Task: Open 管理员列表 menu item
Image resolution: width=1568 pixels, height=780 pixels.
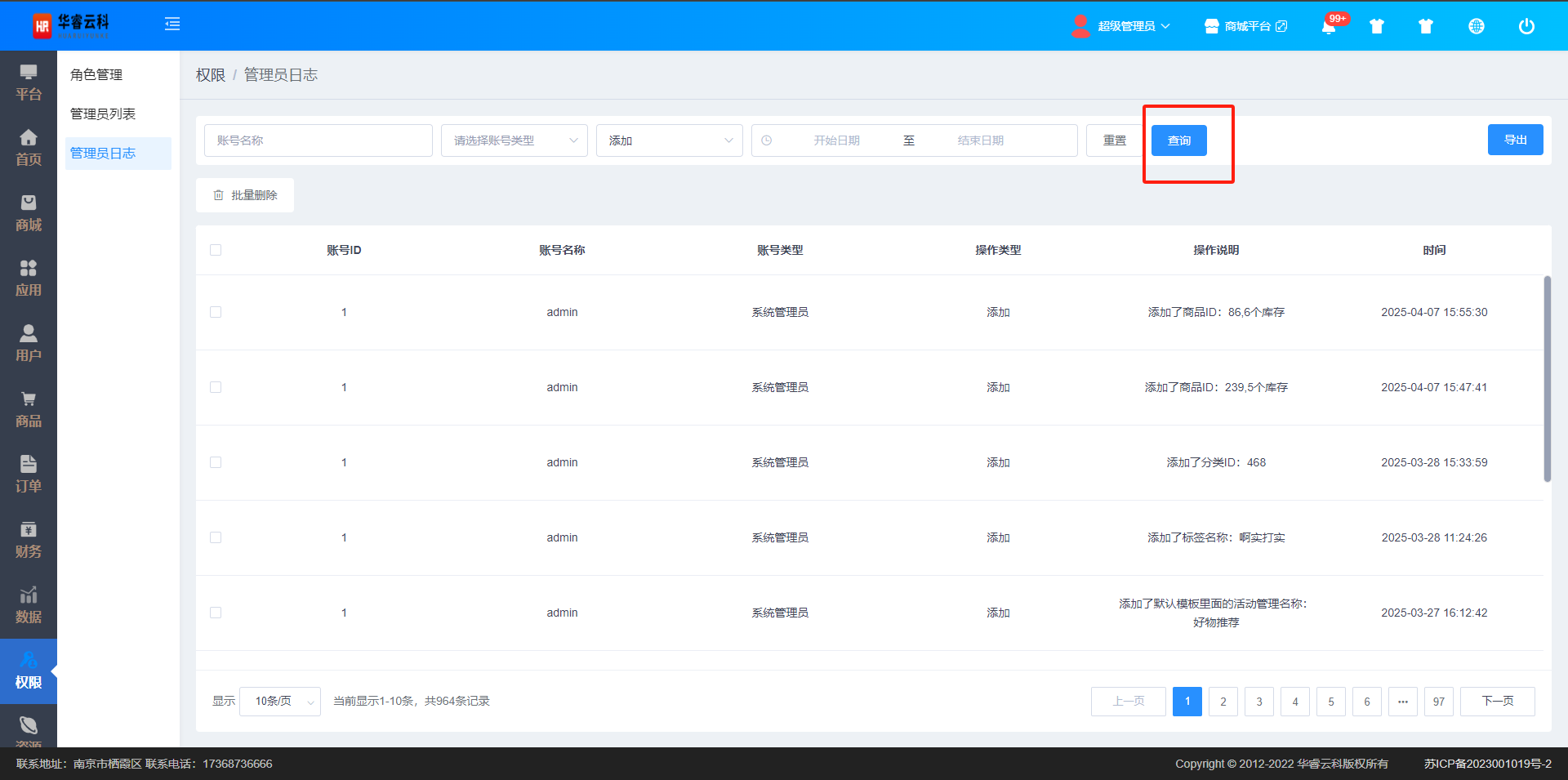Action: pyautogui.click(x=103, y=114)
